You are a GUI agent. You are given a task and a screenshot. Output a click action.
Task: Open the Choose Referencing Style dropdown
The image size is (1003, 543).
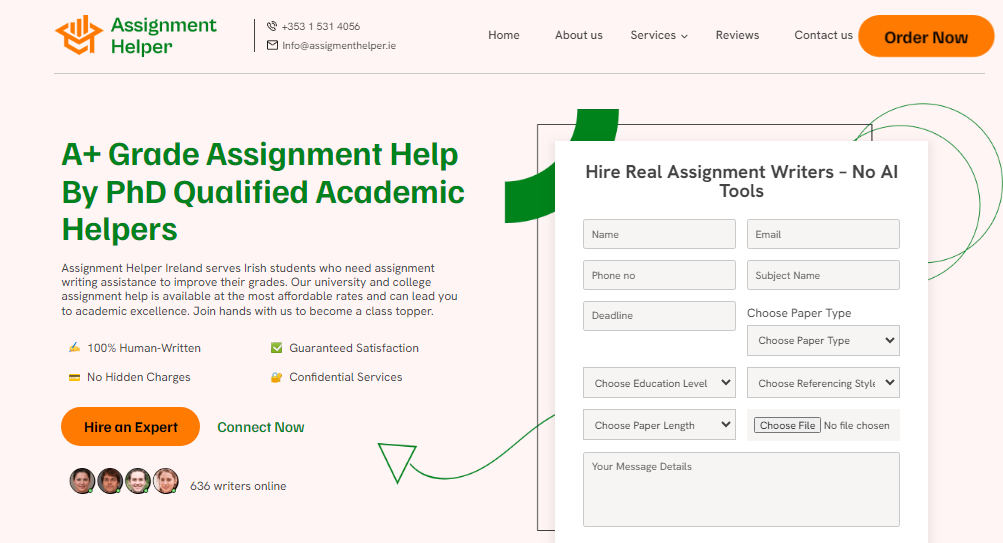point(823,383)
